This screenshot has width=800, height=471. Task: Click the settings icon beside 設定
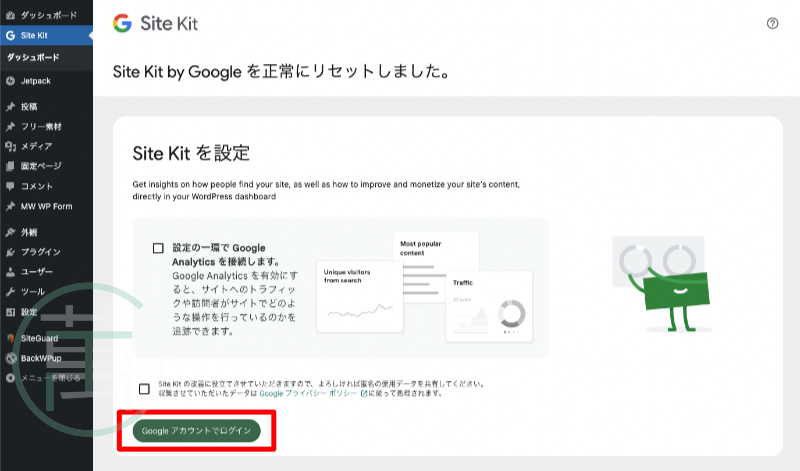click(10, 312)
